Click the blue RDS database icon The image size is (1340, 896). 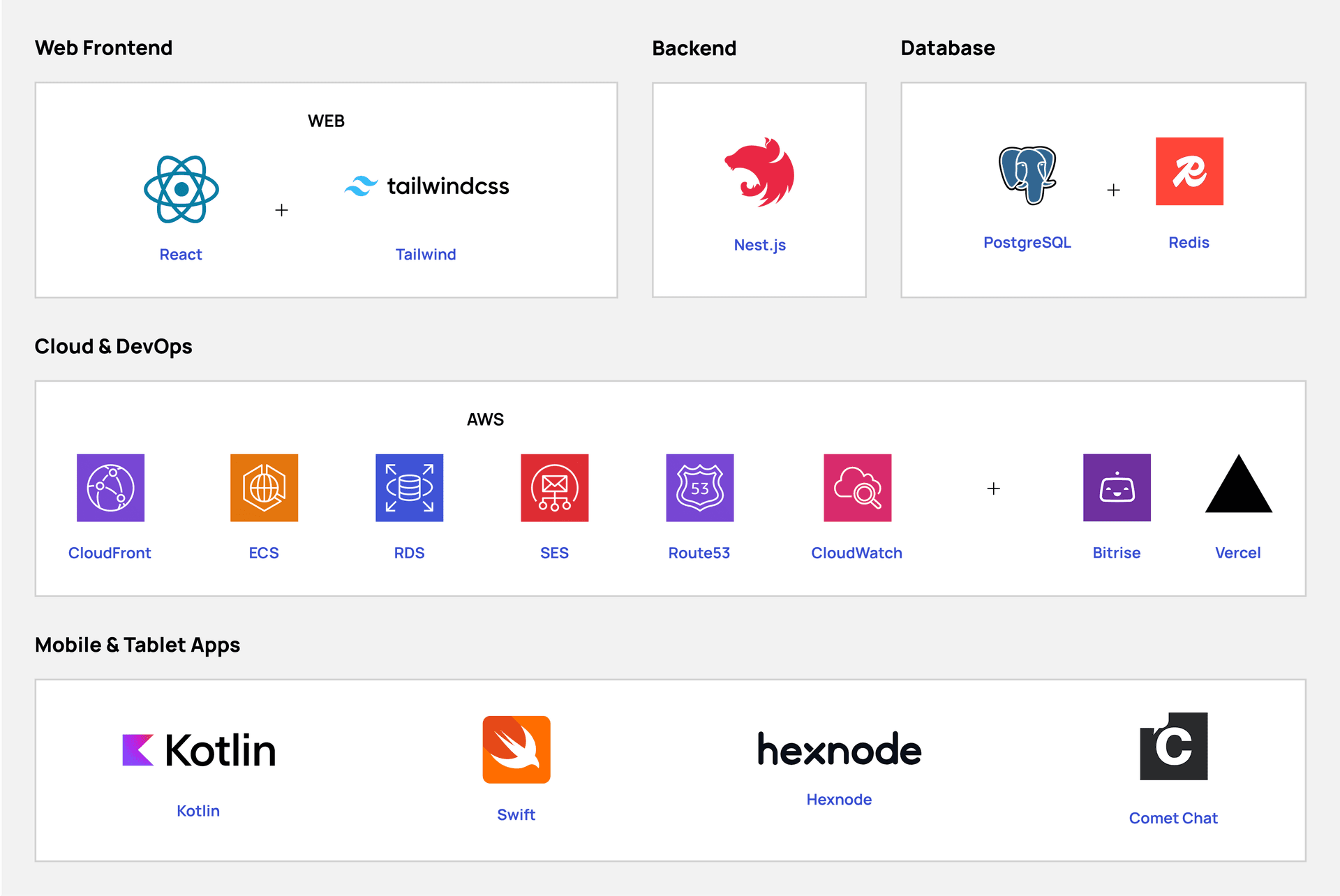click(409, 488)
